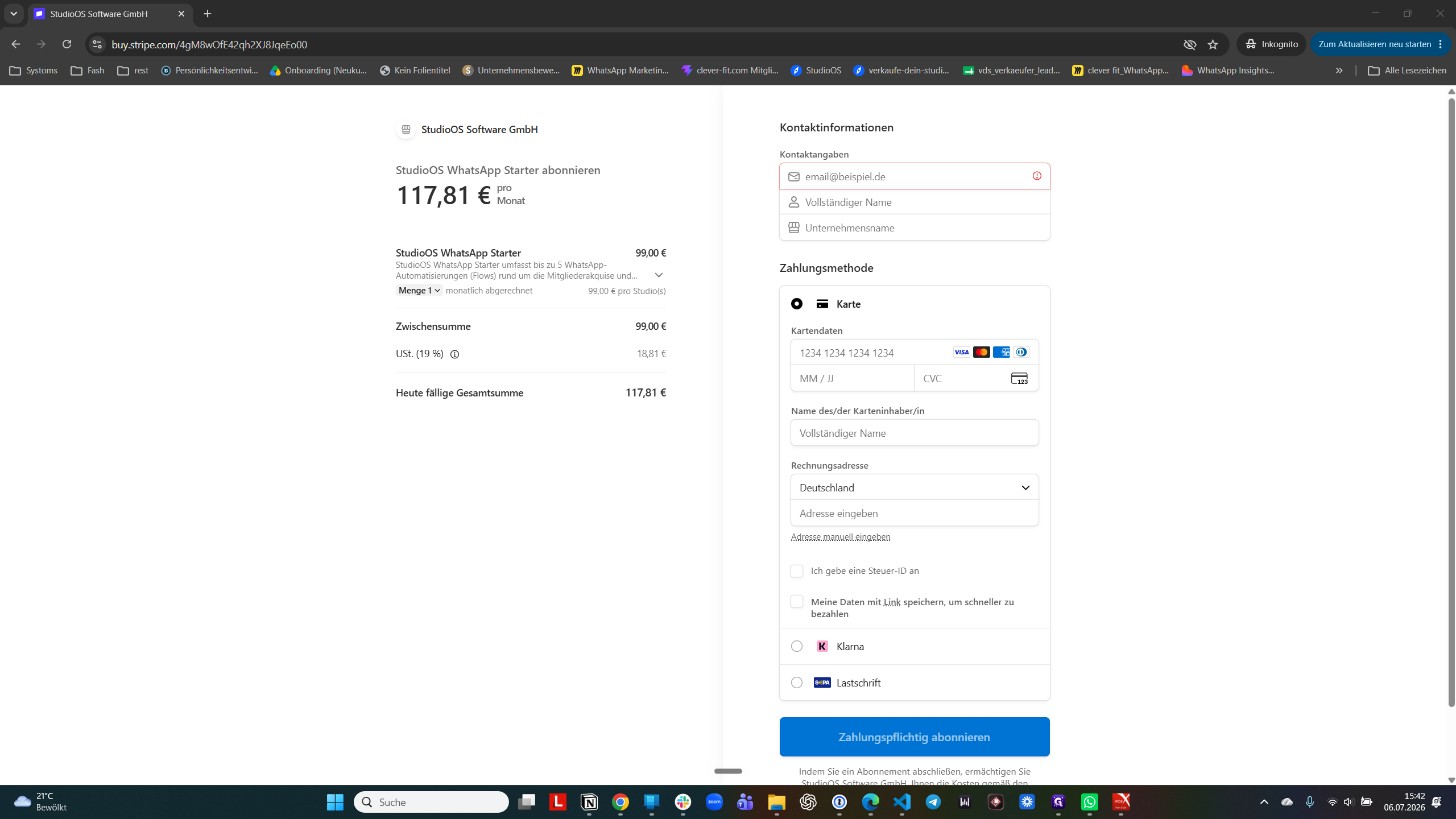1456x819 pixels.
Task: Enable saving data with Link checkbox
Action: point(797,601)
